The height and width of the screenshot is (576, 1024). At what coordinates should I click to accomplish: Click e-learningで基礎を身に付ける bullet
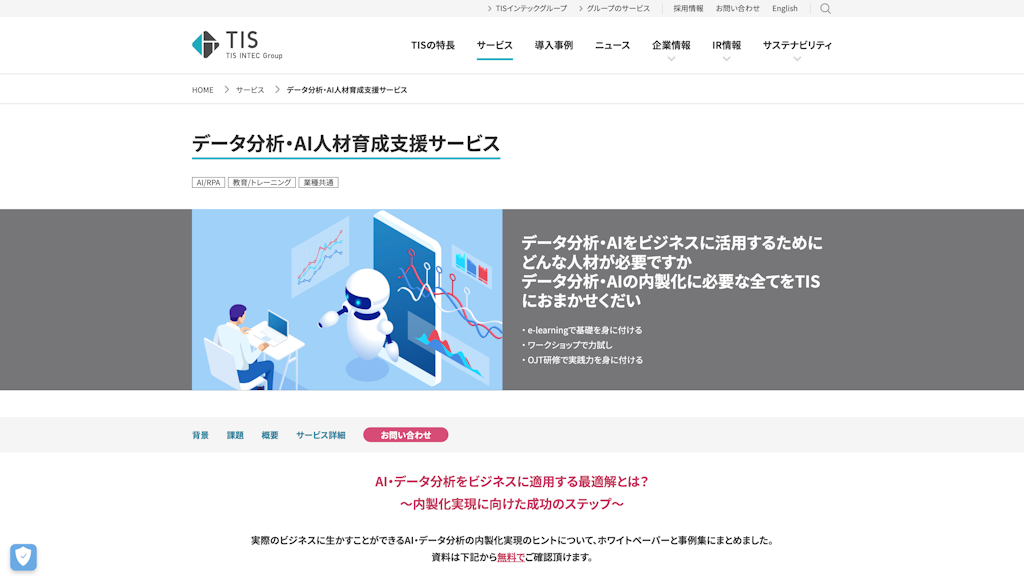pos(582,330)
